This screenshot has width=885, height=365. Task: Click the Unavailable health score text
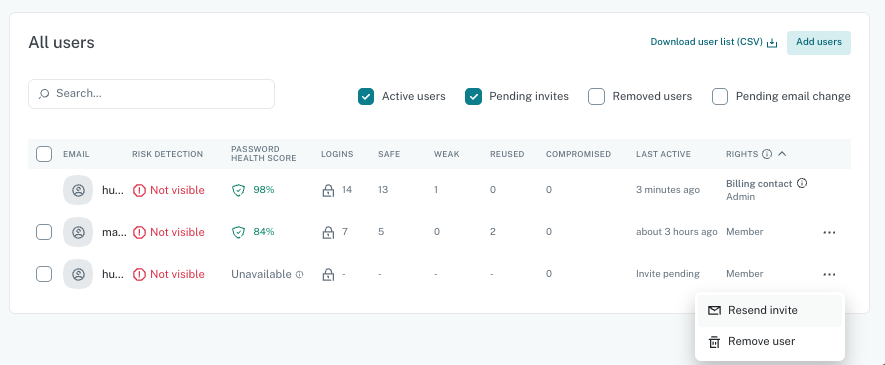click(261, 275)
